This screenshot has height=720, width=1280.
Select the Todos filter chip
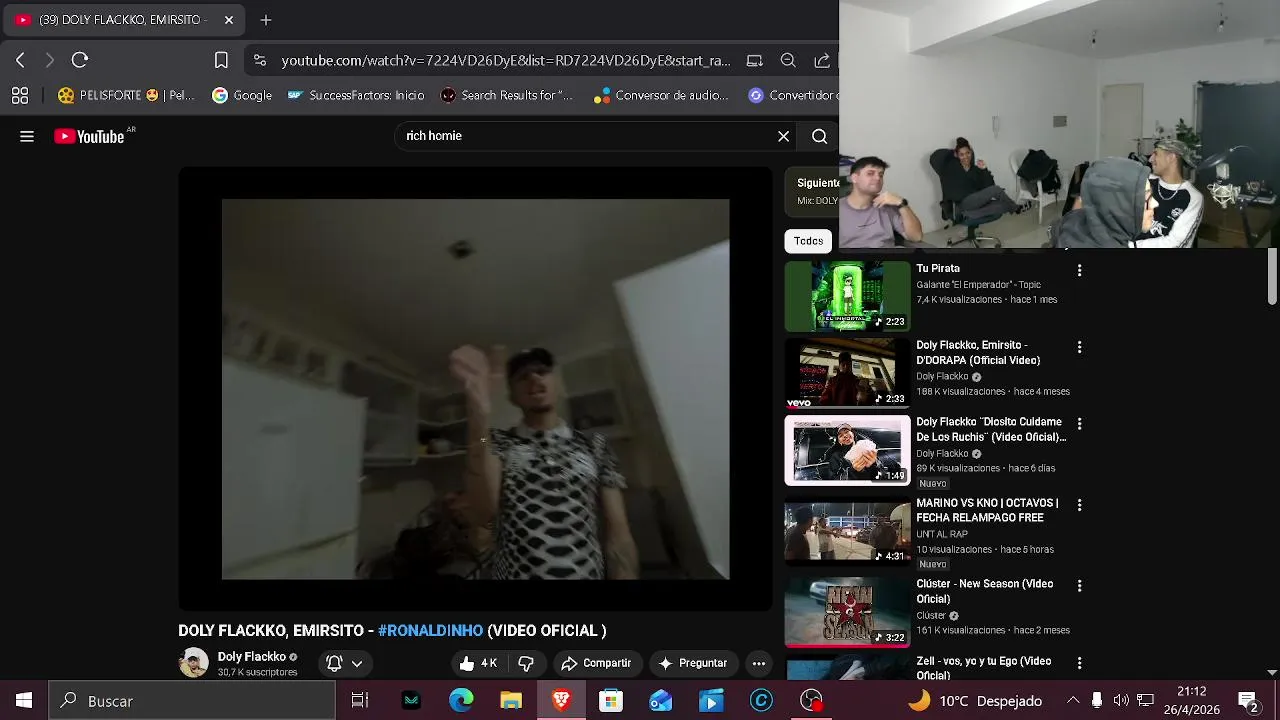point(808,241)
